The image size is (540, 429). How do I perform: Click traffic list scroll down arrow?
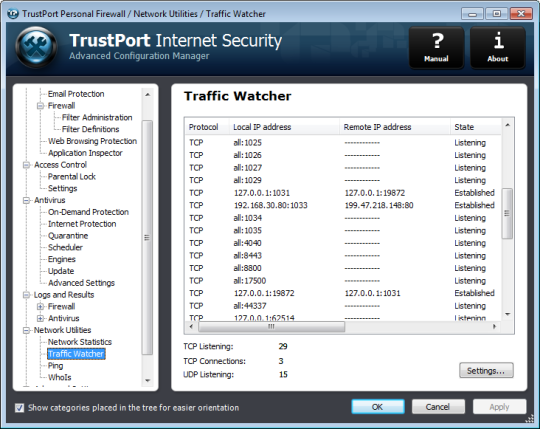pyautogui.click(x=507, y=314)
